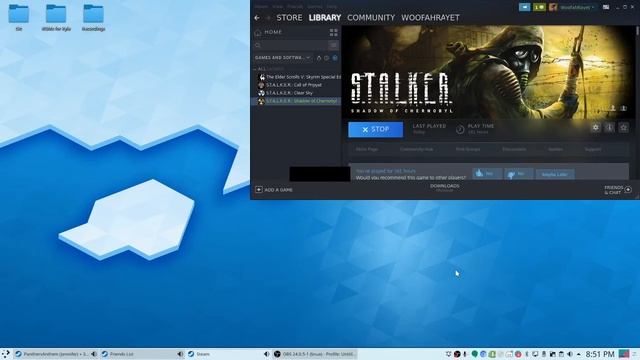Open the system tray volume icon
This screenshot has height=360, width=640.
[570, 354]
